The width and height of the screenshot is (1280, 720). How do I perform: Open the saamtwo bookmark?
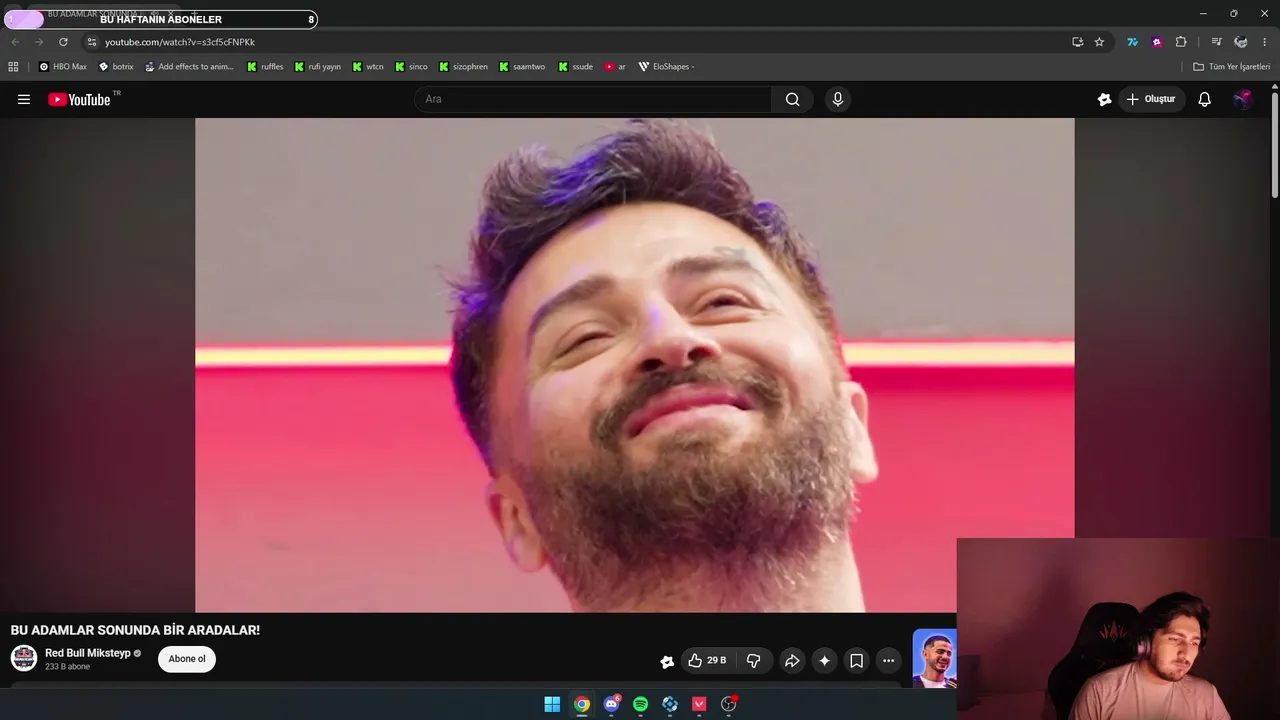522,67
